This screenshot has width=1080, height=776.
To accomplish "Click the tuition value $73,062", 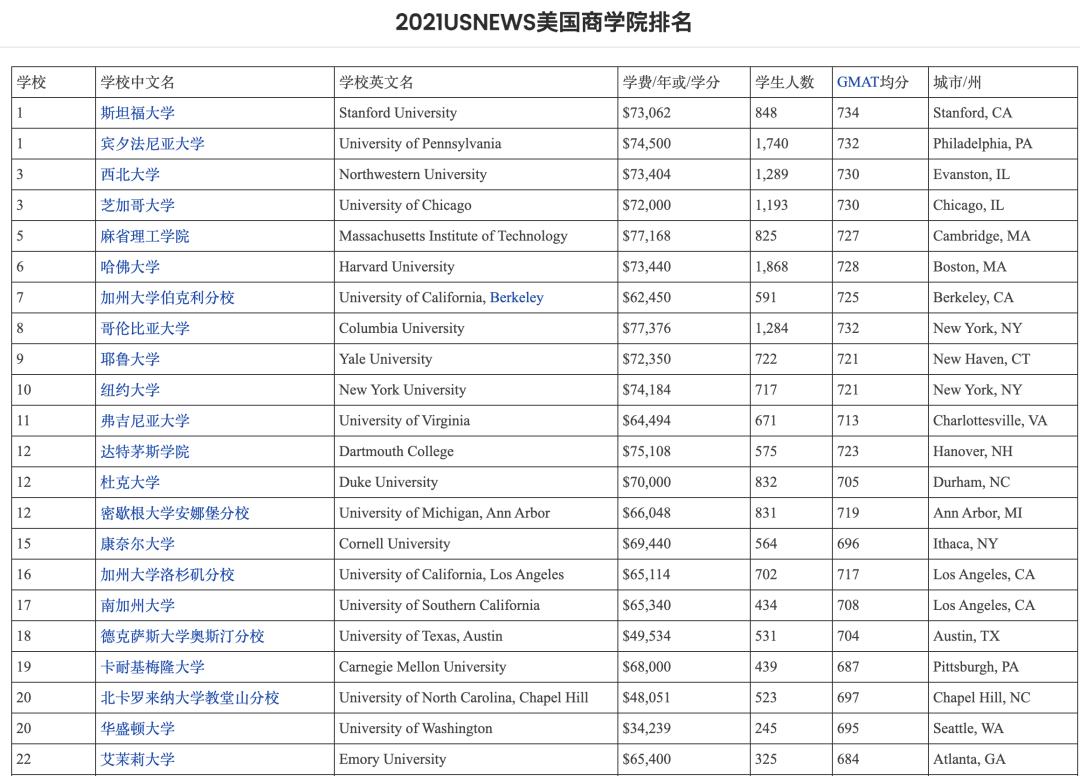I will (646, 113).
